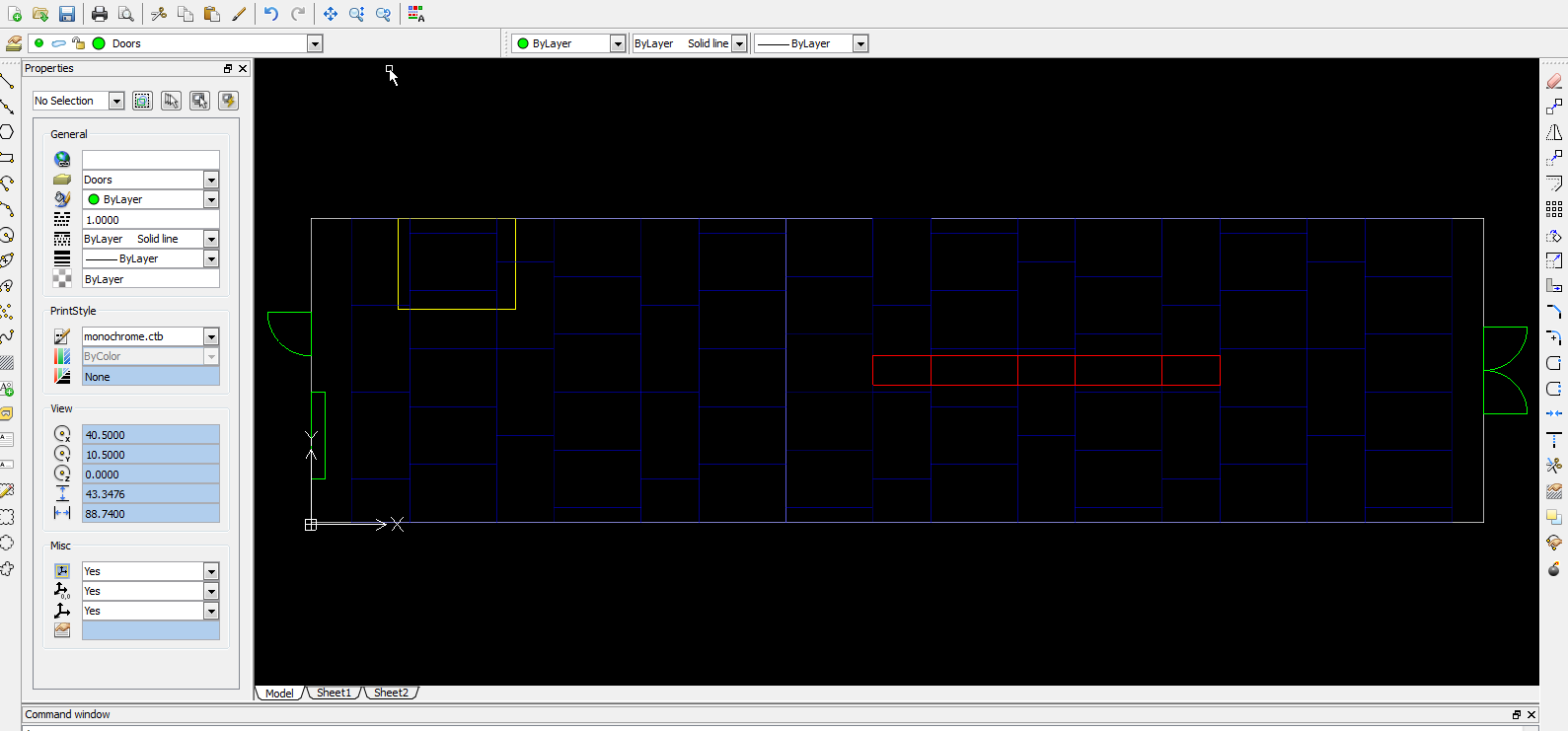Open the Doors layer dropdown in toolbar

coord(315,43)
